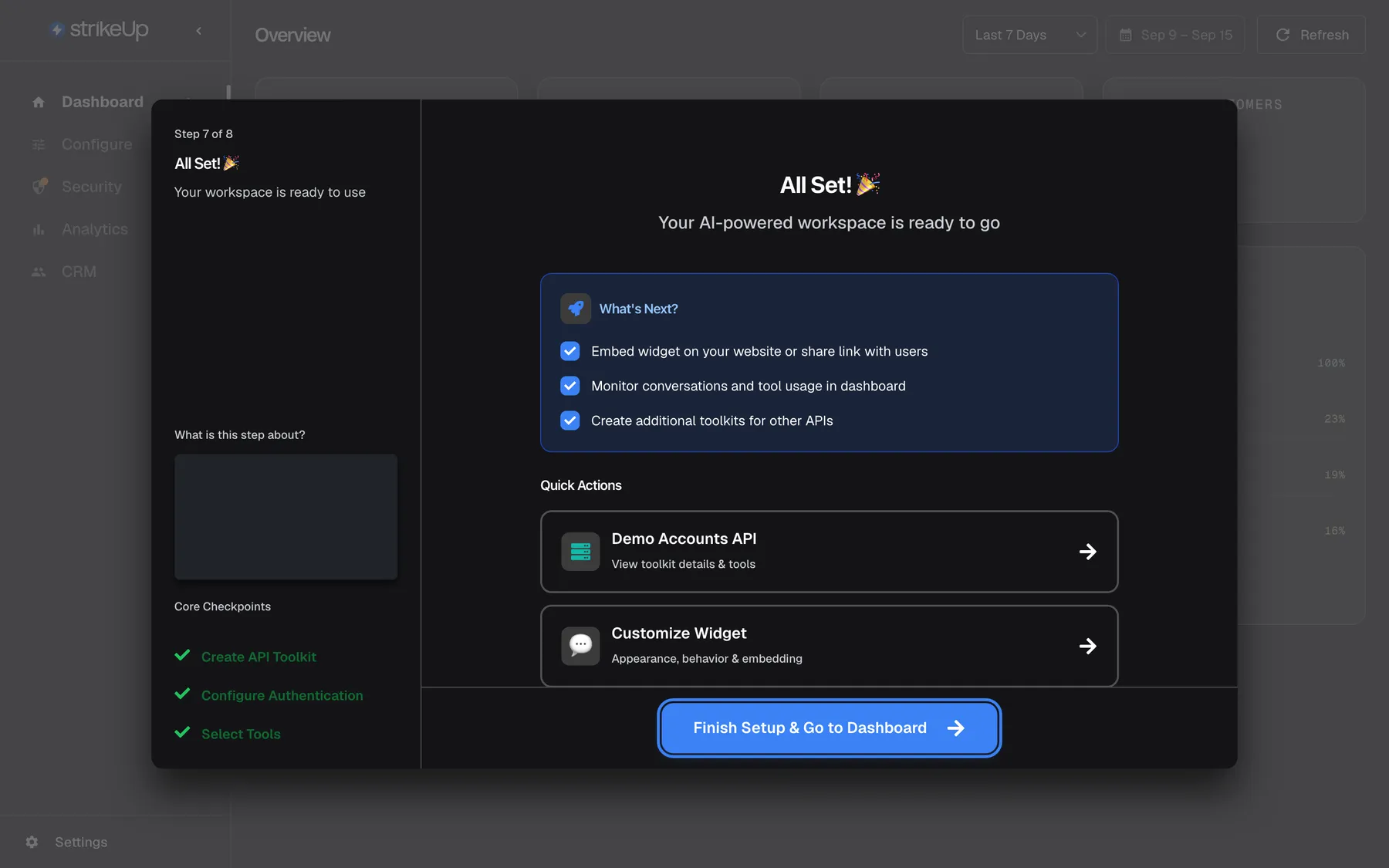Click the Select Tools checkpoint

[x=241, y=734]
